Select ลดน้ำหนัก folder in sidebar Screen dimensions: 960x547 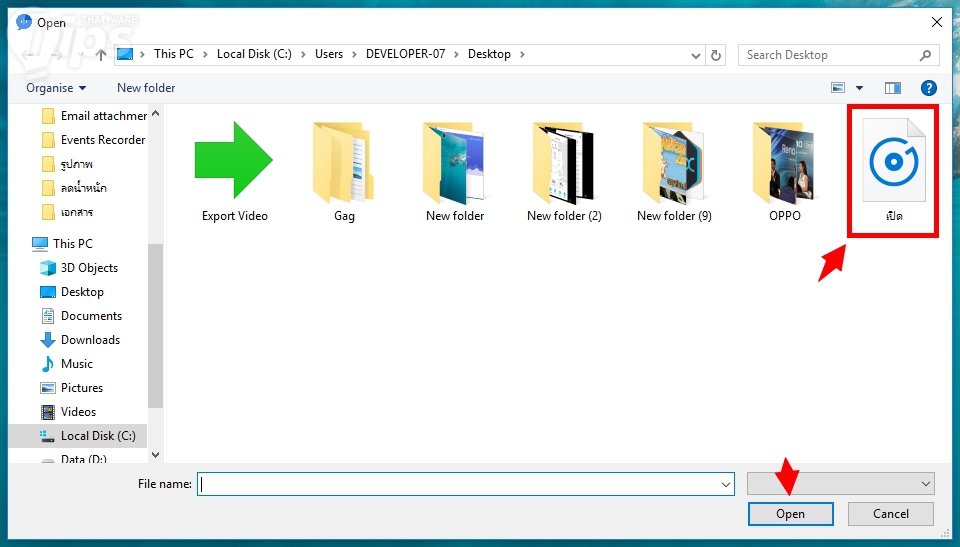point(75,188)
